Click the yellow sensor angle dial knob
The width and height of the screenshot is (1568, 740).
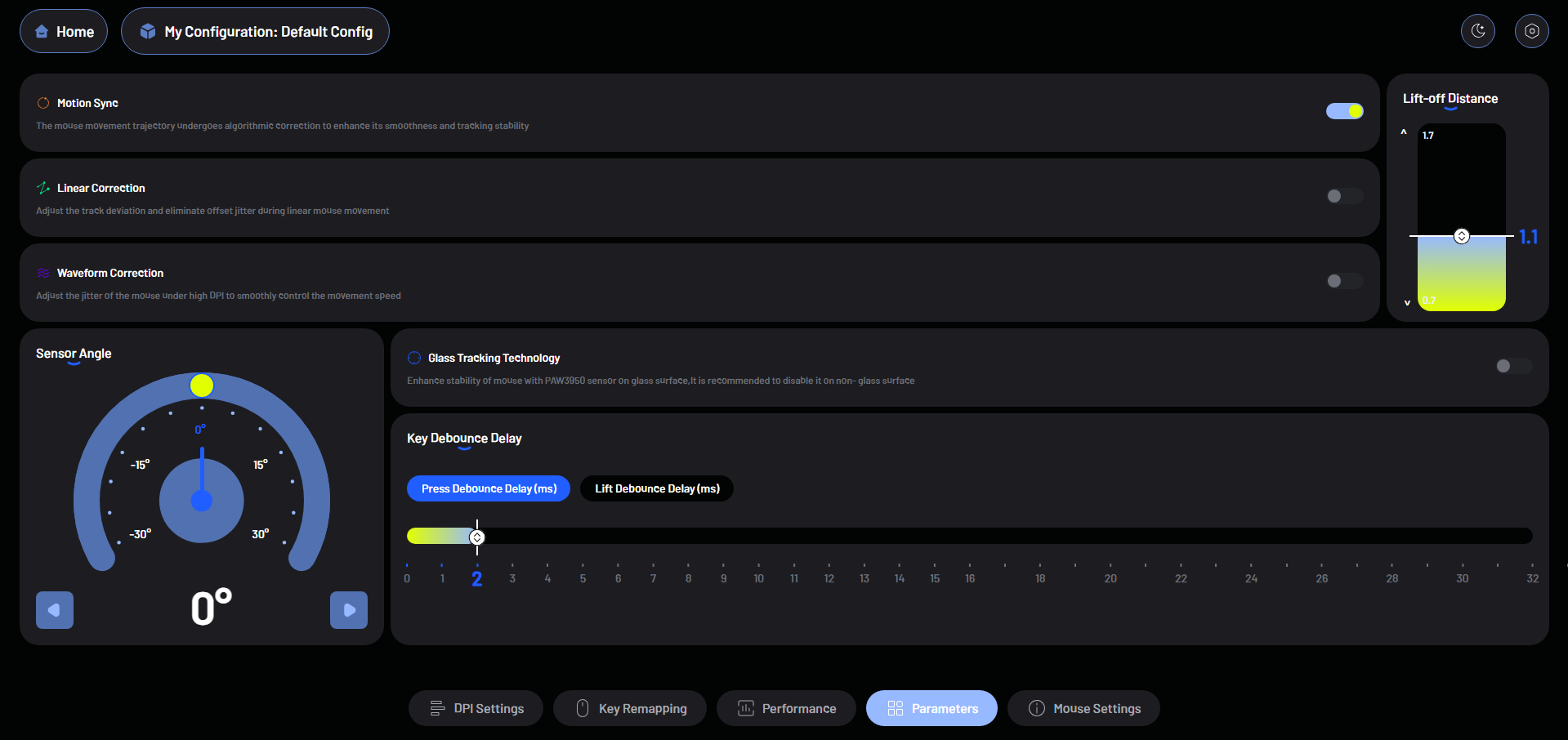coord(202,386)
